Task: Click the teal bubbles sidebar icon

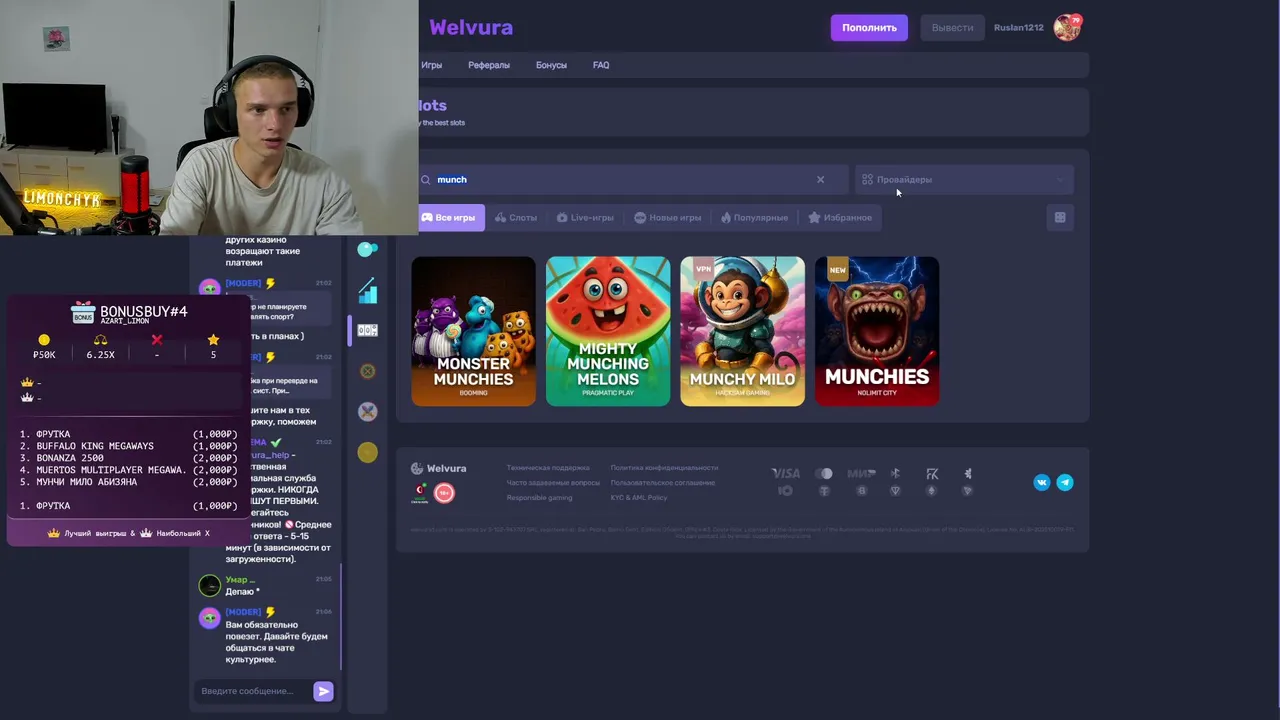Action: pos(368,249)
